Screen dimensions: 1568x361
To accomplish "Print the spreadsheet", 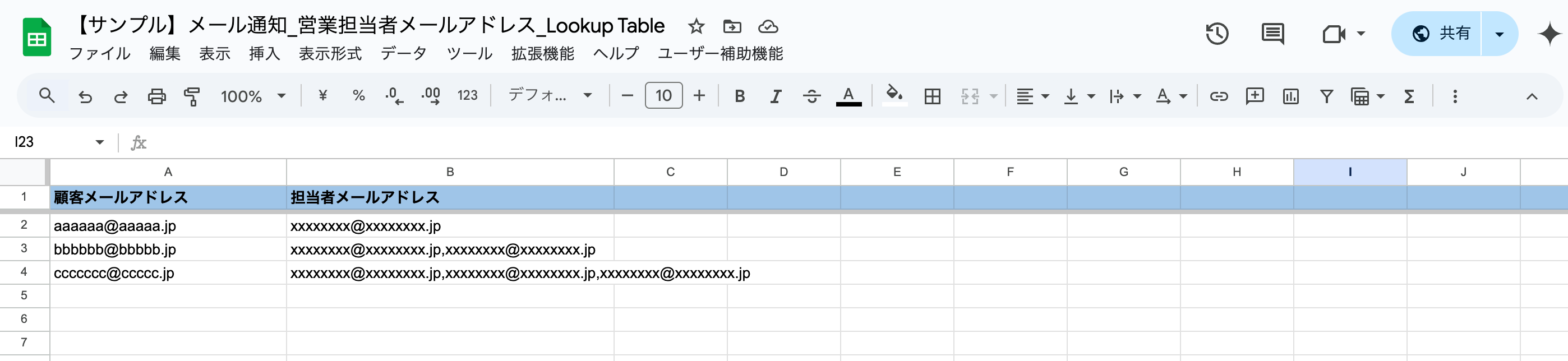I will (156, 96).
